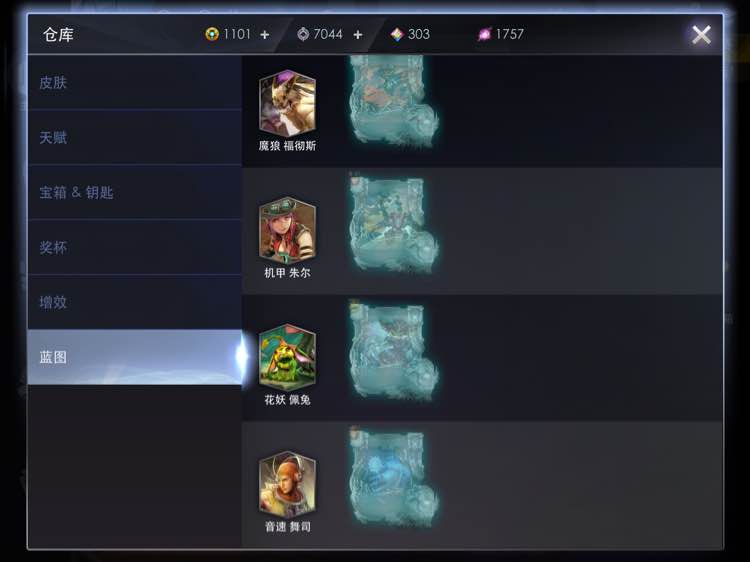The width and height of the screenshot is (750, 562).
Task: Click the rainbow gem 303 icon
Action: 397,34
